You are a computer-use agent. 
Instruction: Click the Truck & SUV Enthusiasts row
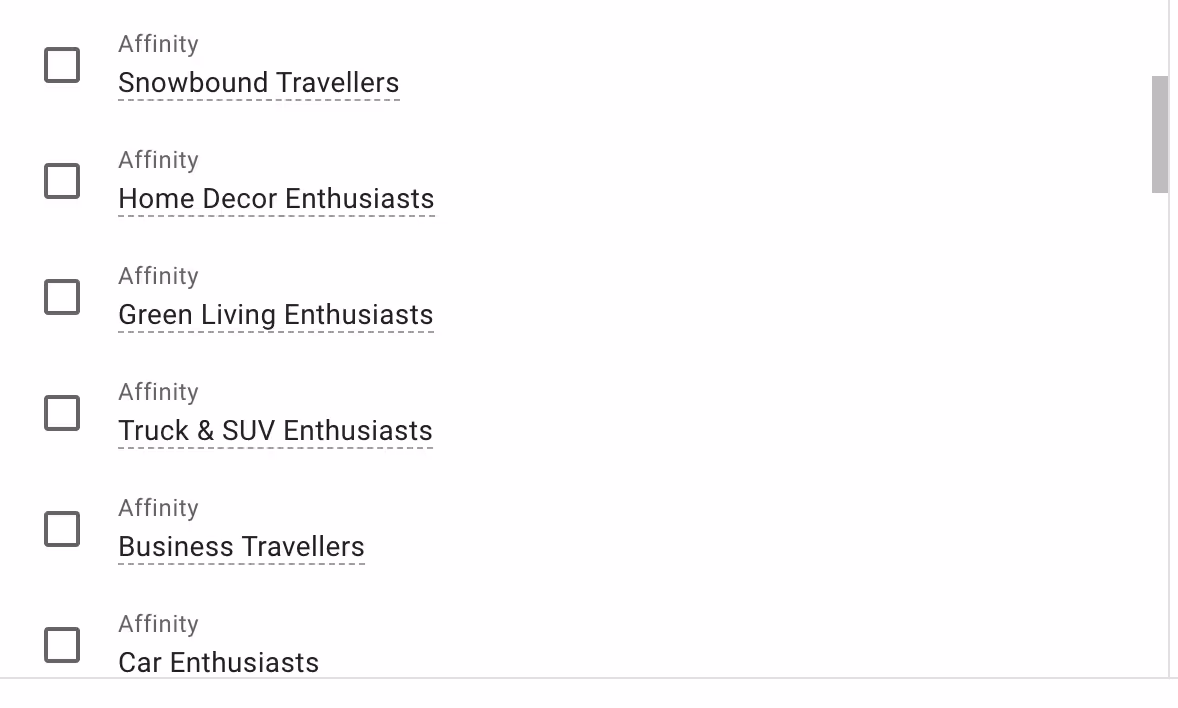coord(600,413)
